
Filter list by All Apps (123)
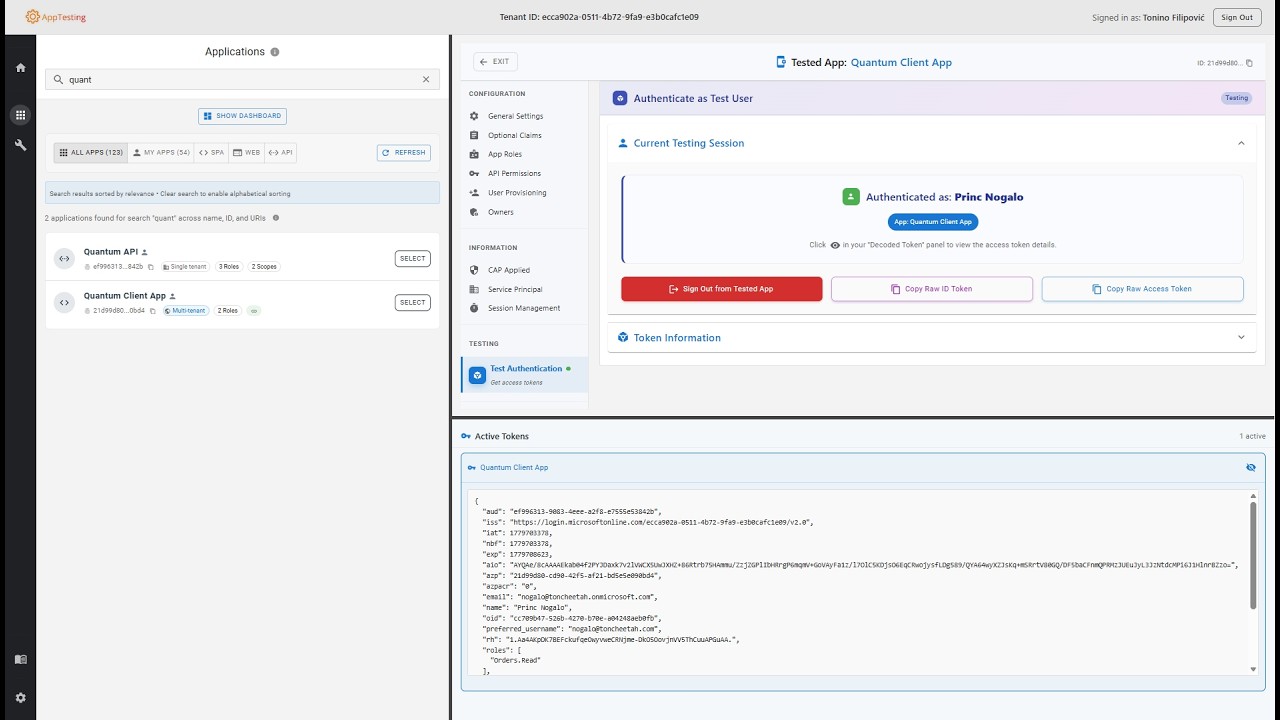91,153
